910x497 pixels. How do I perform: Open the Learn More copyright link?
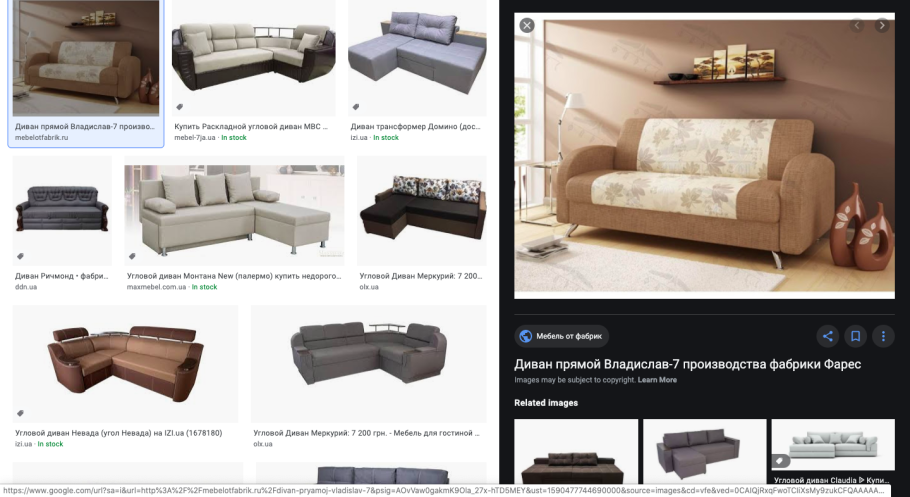pos(657,380)
